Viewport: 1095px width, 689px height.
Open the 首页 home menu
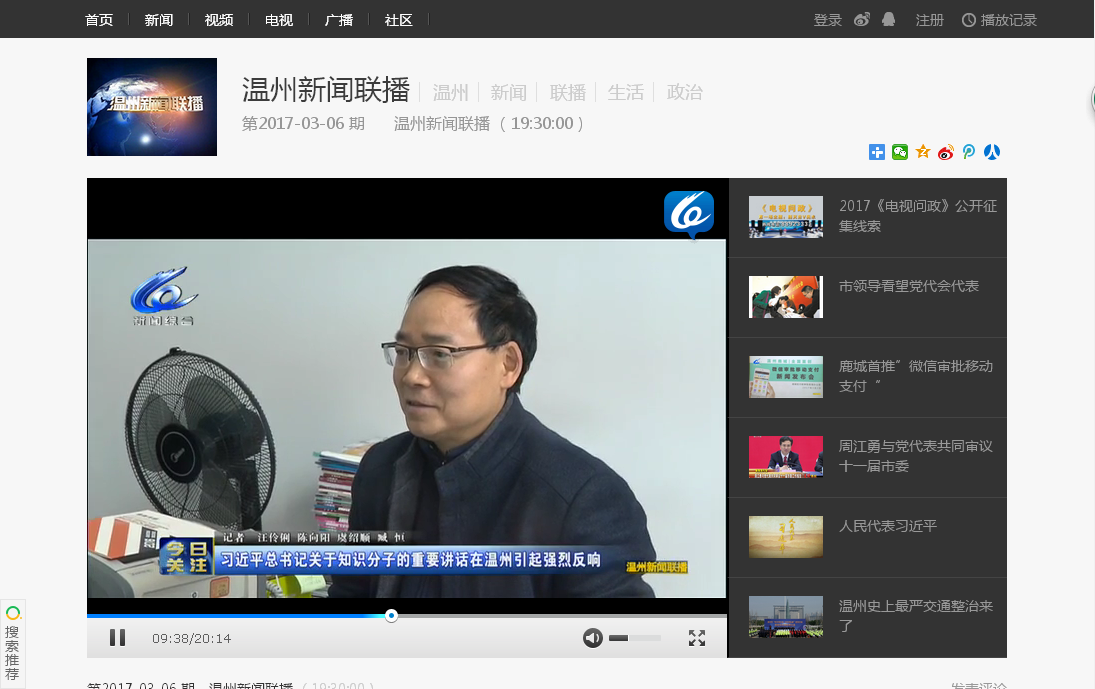(98, 20)
